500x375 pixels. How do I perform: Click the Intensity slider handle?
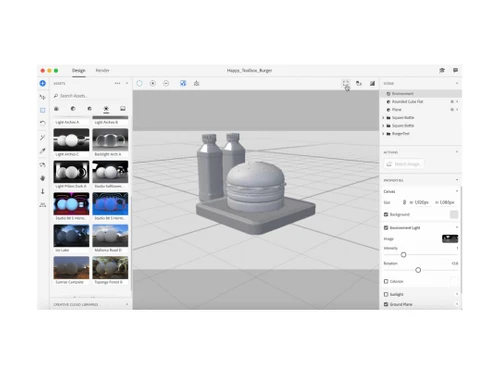tap(403, 255)
